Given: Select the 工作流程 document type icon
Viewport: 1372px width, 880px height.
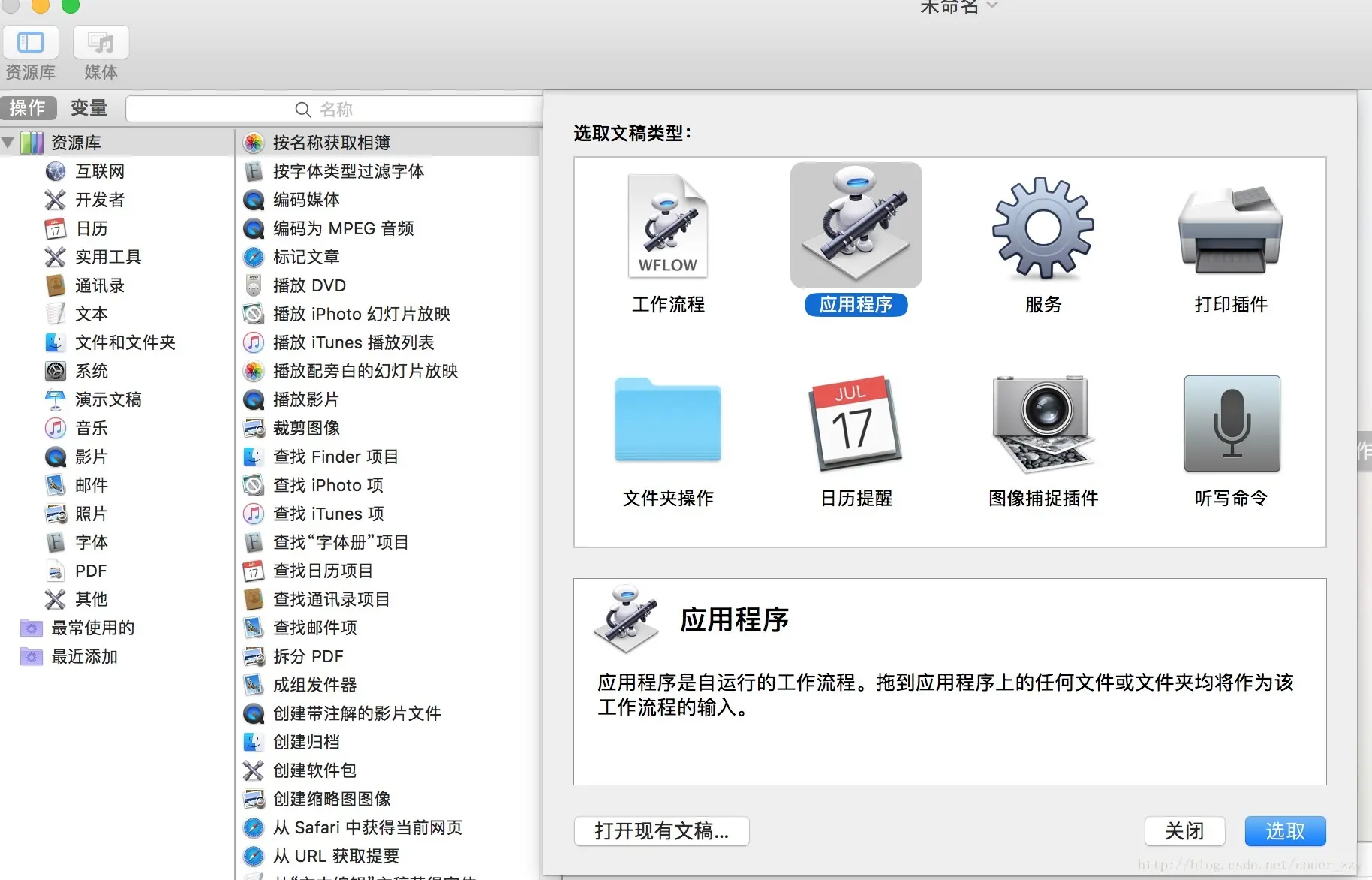Looking at the screenshot, I should click(x=666, y=225).
